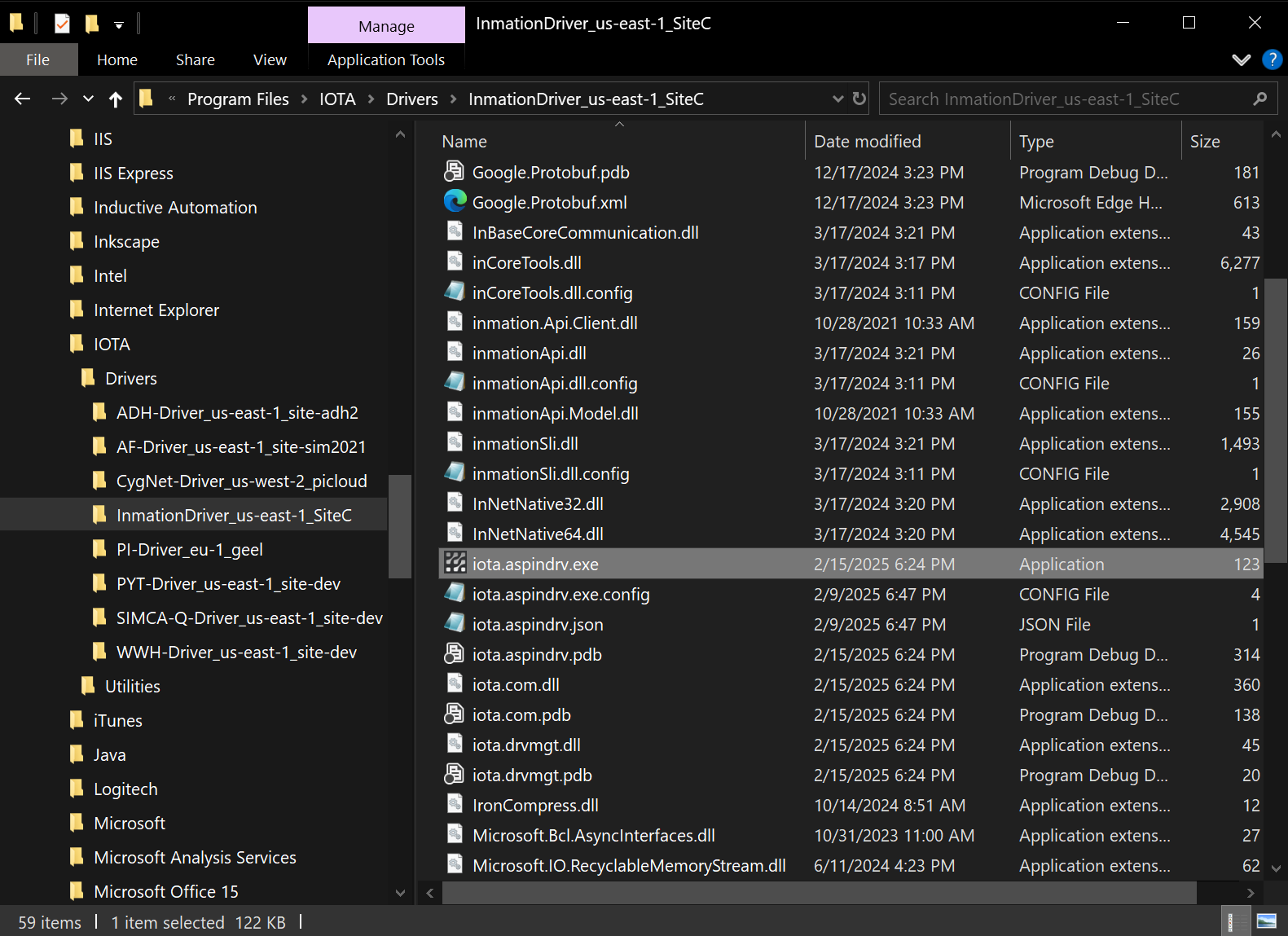Open the Application Tools tab
1288x936 pixels.
386,59
